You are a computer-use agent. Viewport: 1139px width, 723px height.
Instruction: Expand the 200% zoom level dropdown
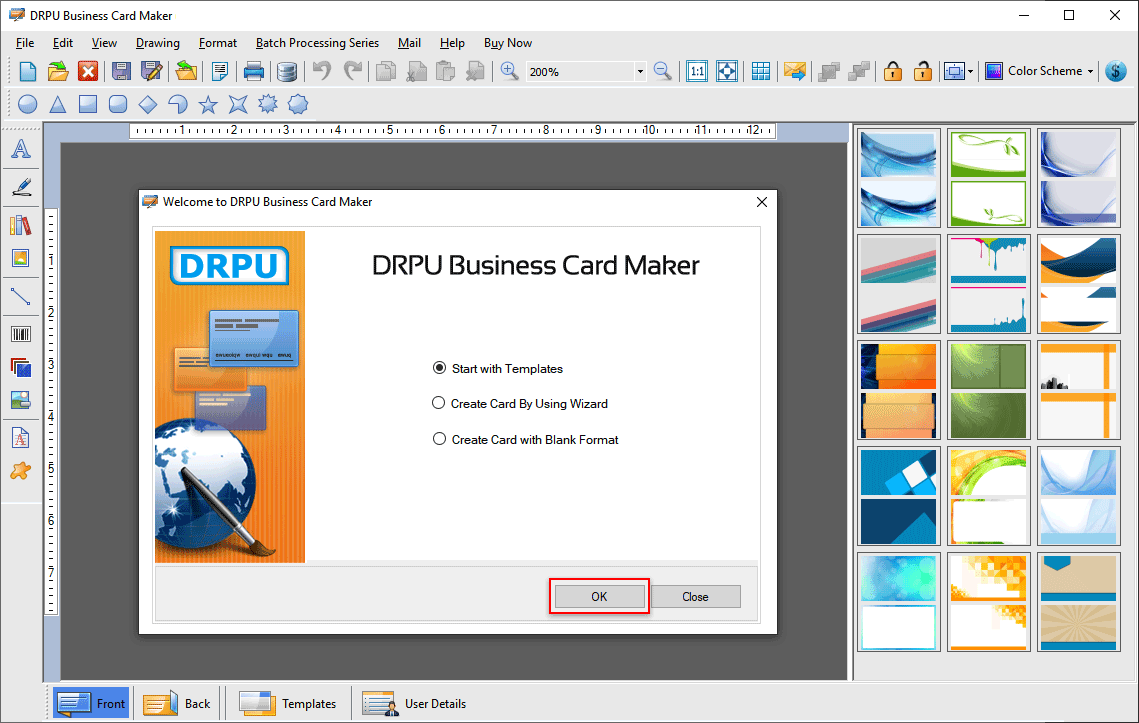[640, 71]
